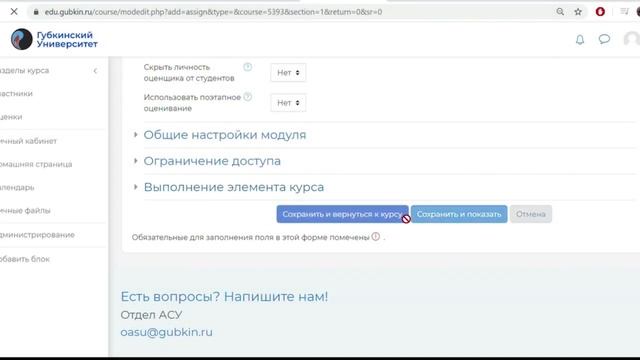Click the Есть вопросы? Напишите нам! heading

coord(224,296)
